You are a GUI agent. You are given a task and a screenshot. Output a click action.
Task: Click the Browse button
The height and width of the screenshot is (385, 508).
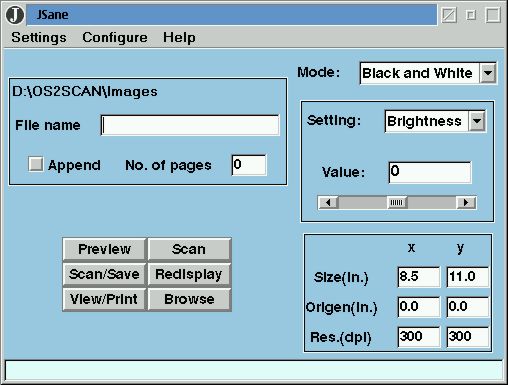coord(189,299)
